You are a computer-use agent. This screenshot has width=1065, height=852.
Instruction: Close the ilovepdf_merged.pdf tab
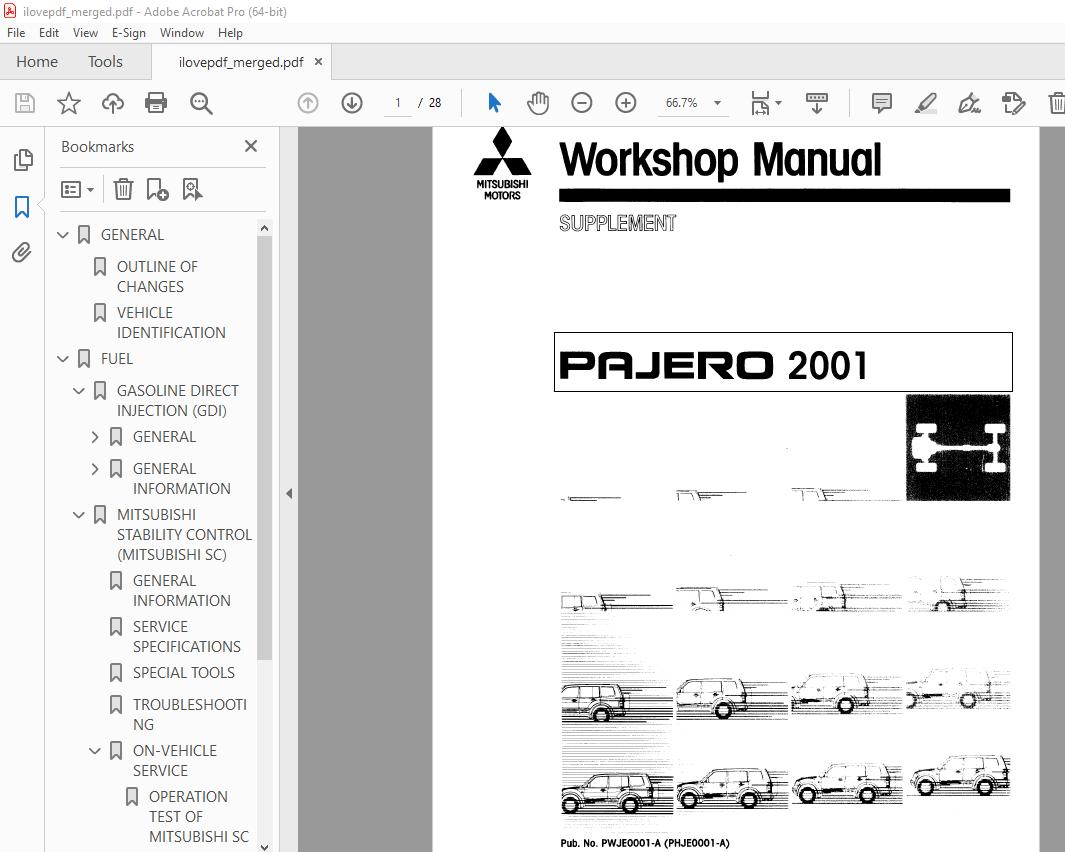318,62
